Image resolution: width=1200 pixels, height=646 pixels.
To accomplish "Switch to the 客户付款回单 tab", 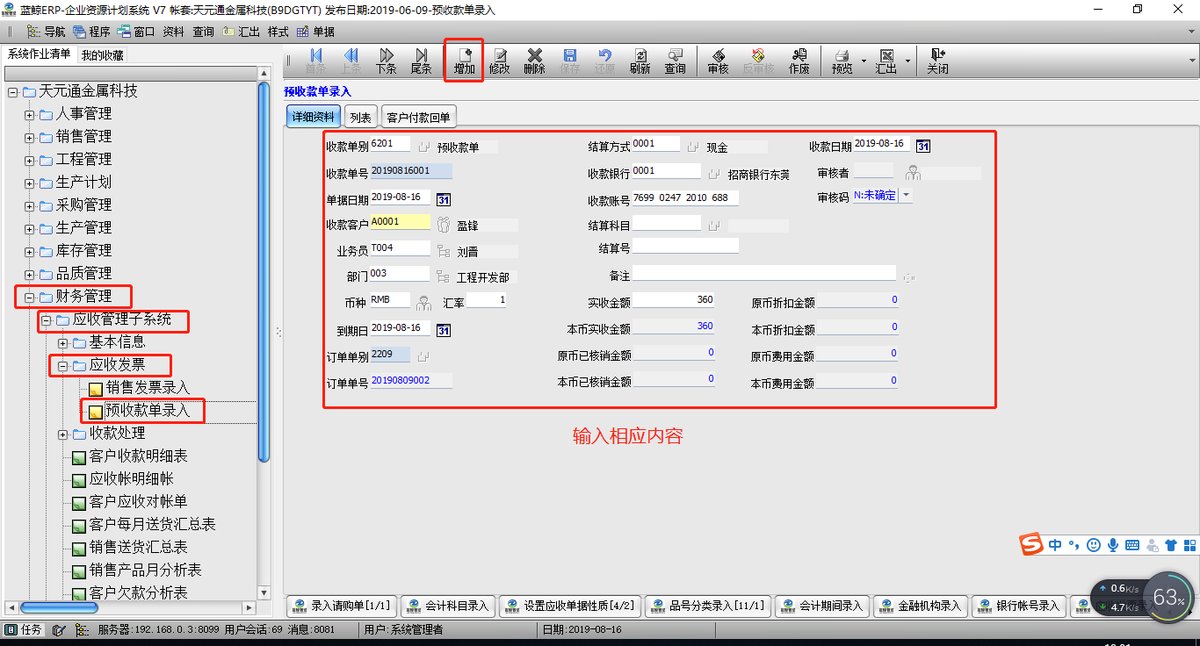I will point(419,117).
